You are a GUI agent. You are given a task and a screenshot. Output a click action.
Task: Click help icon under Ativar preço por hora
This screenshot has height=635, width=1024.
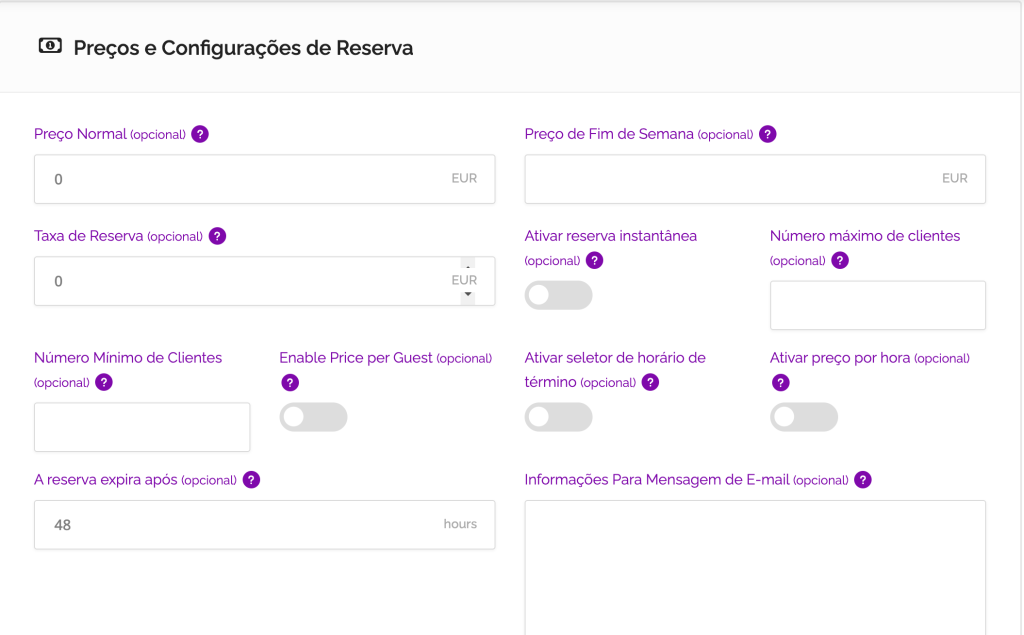[781, 382]
